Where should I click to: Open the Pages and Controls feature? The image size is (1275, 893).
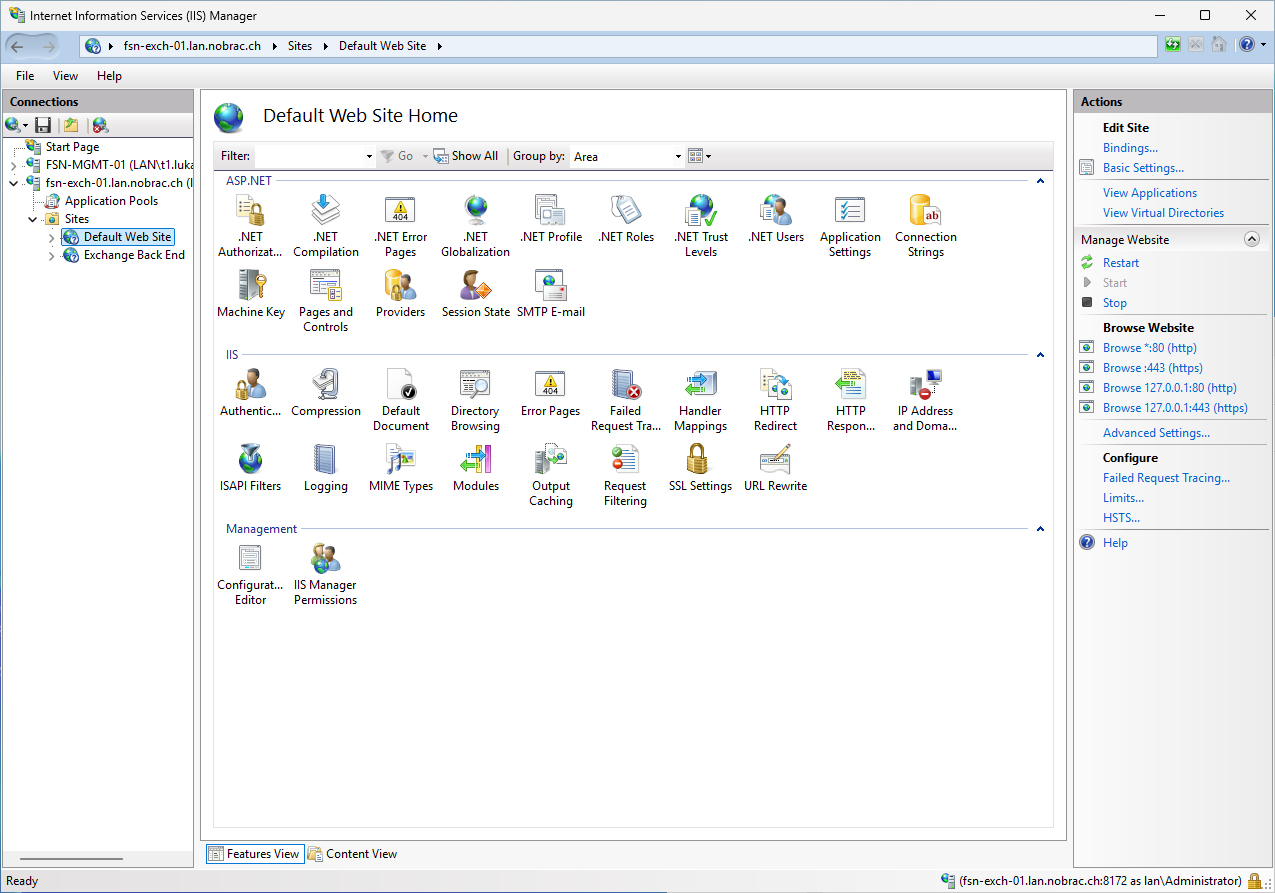(326, 301)
